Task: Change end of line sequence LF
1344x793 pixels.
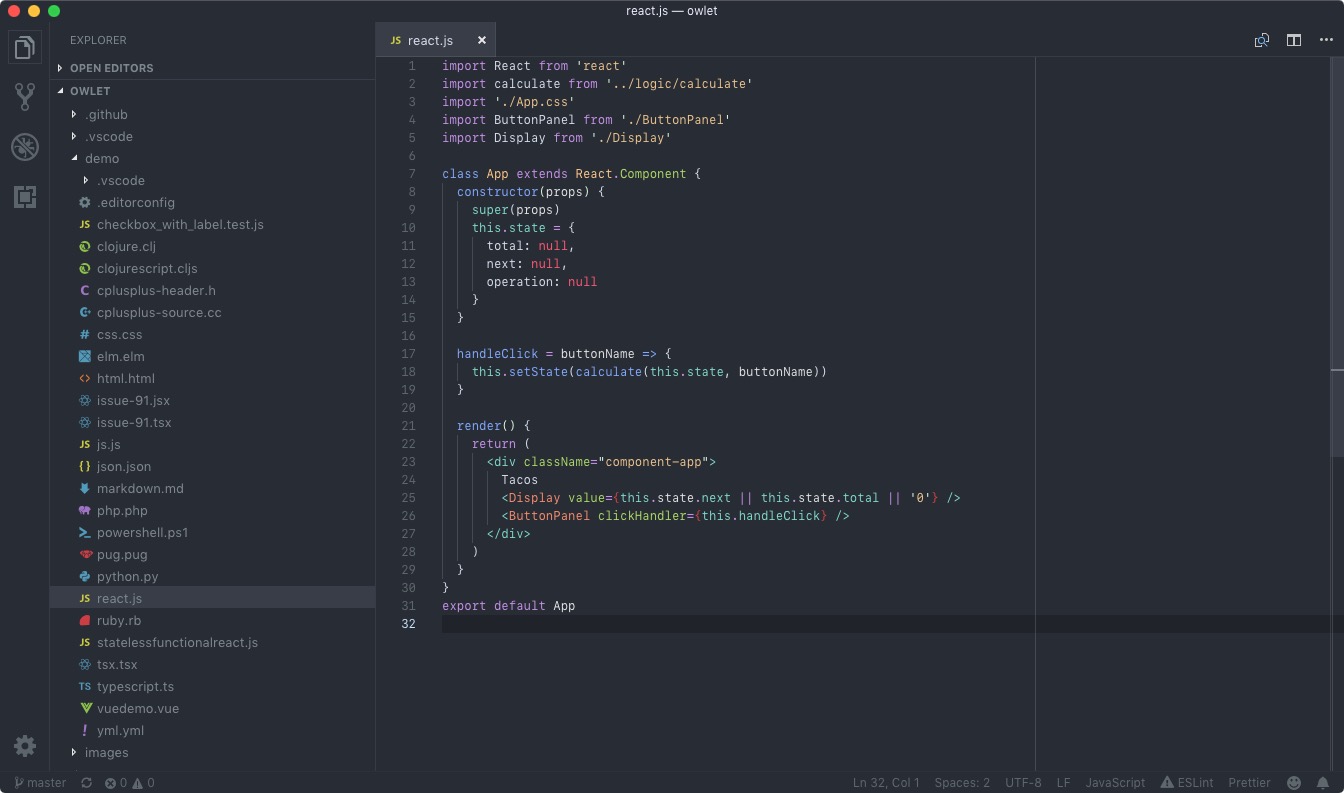Action: (1064, 783)
